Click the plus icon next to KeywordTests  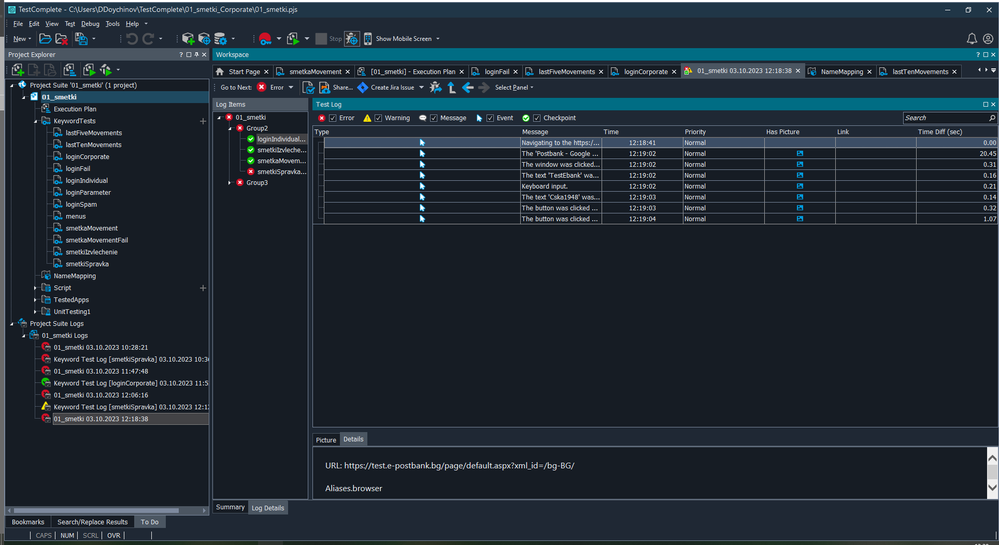coord(203,121)
